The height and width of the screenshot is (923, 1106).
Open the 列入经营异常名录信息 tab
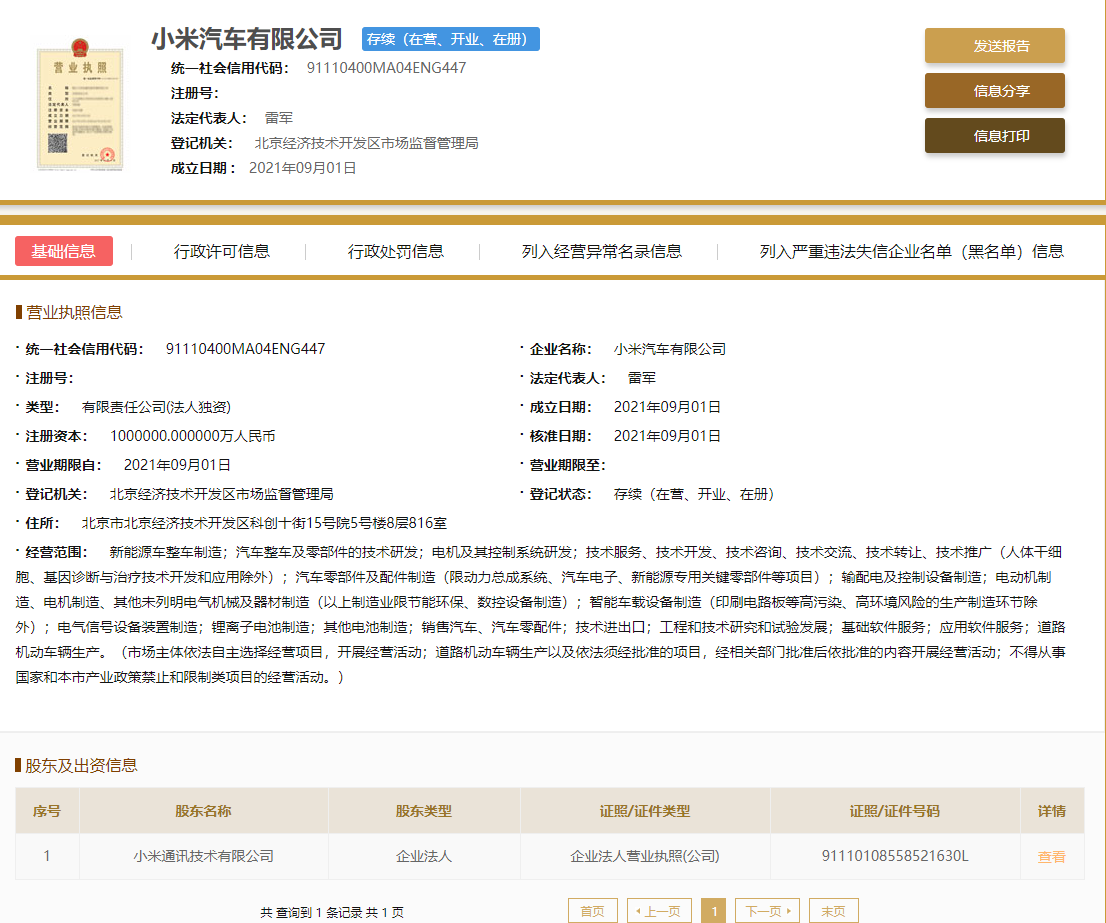602,252
